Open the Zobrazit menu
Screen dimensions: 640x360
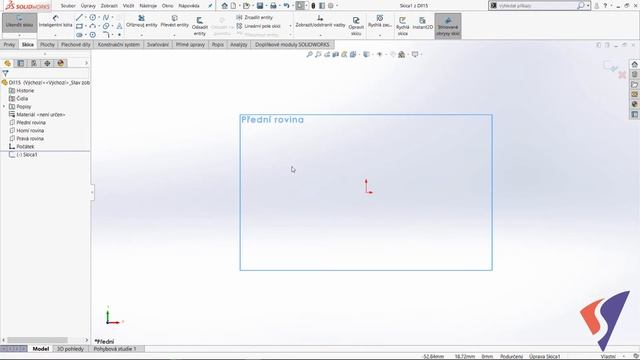tap(109, 6)
